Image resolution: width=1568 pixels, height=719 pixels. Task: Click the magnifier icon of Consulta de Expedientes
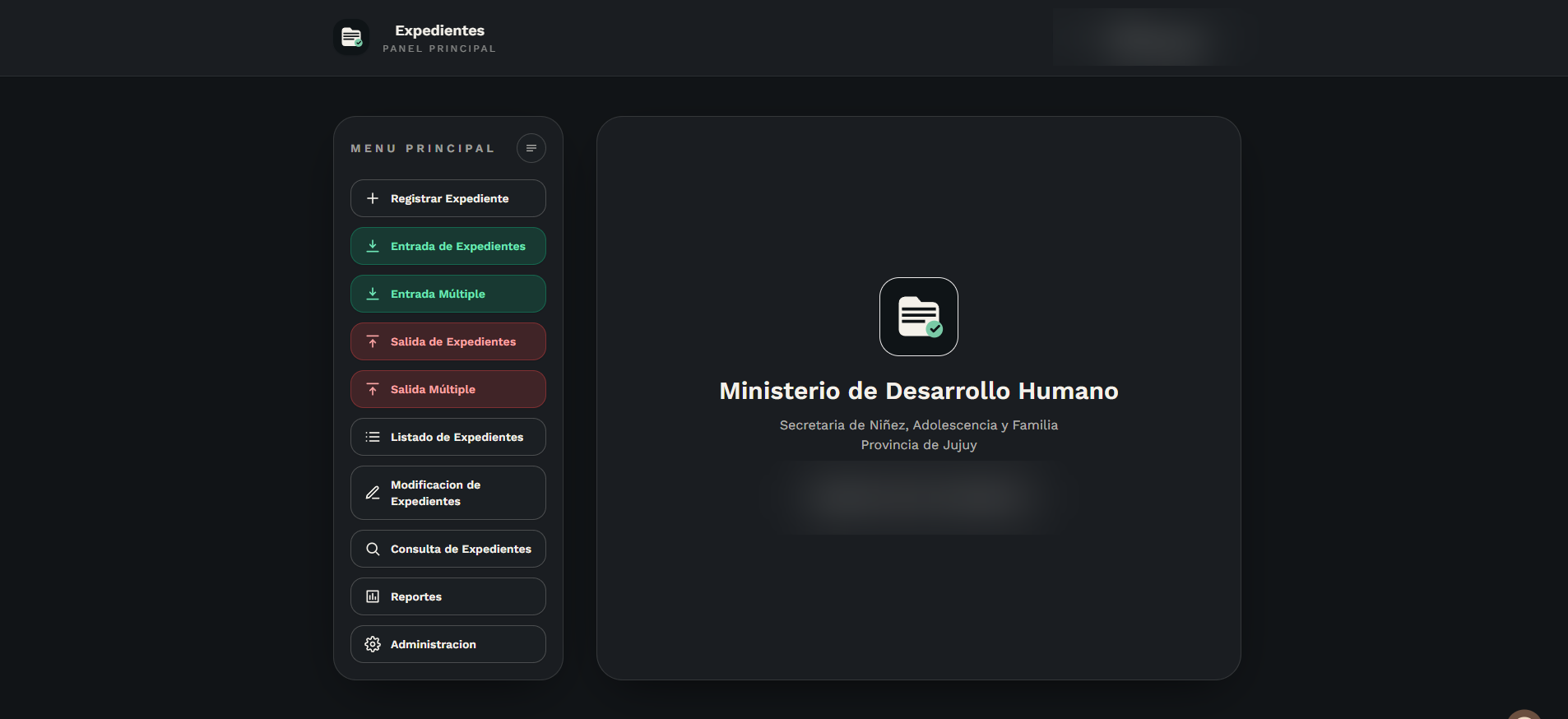[x=373, y=549]
